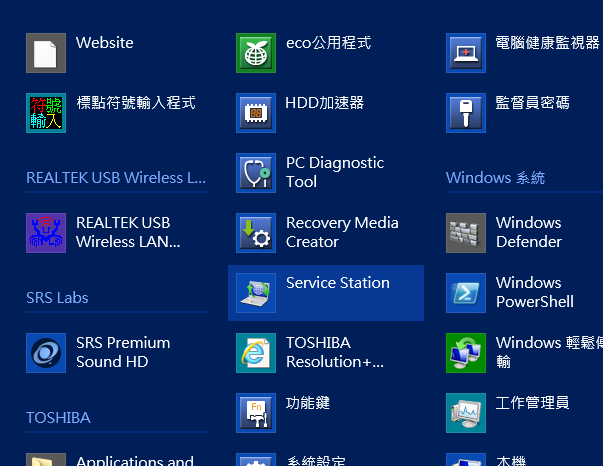603x466 pixels.
Task: Click the 標點符號輸入程式 label
Action: click(136, 103)
